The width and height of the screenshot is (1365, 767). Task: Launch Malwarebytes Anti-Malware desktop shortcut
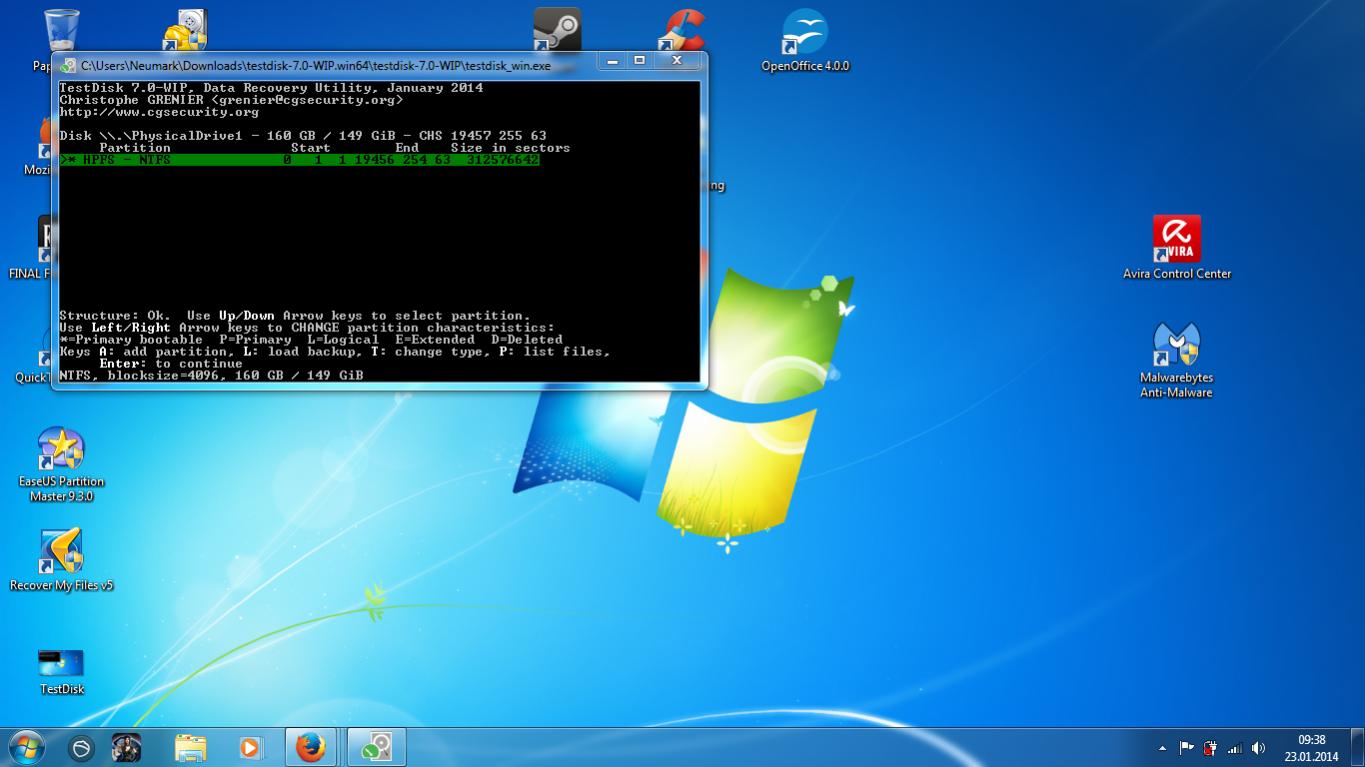click(x=1176, y=360)
